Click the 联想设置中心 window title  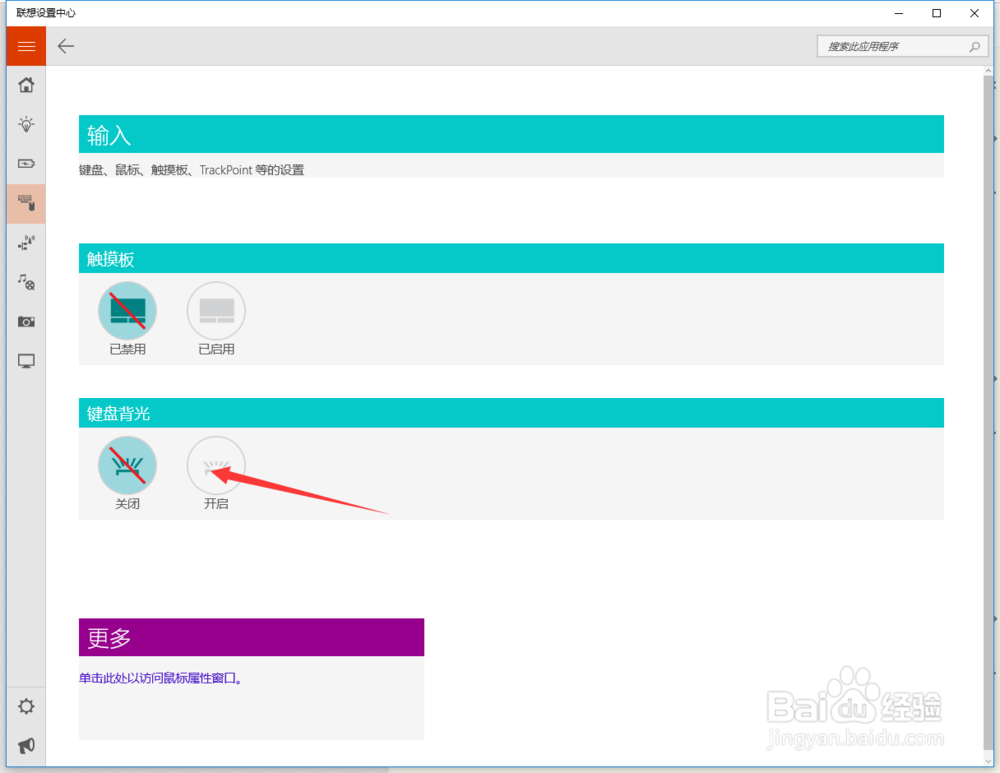[46, 13]
